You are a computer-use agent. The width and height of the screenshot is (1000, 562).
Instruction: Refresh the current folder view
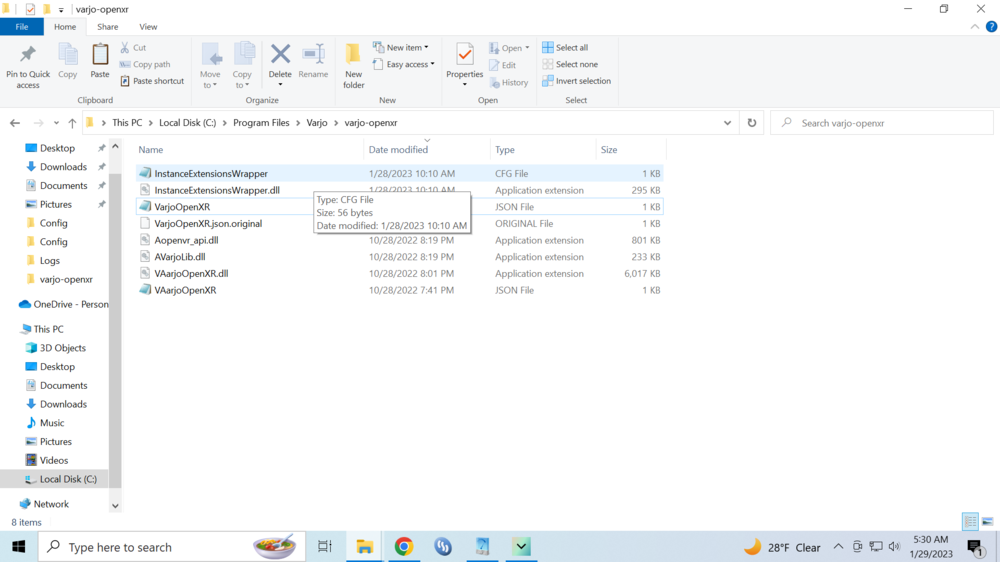pyautogui.click(x=752, y=123)
